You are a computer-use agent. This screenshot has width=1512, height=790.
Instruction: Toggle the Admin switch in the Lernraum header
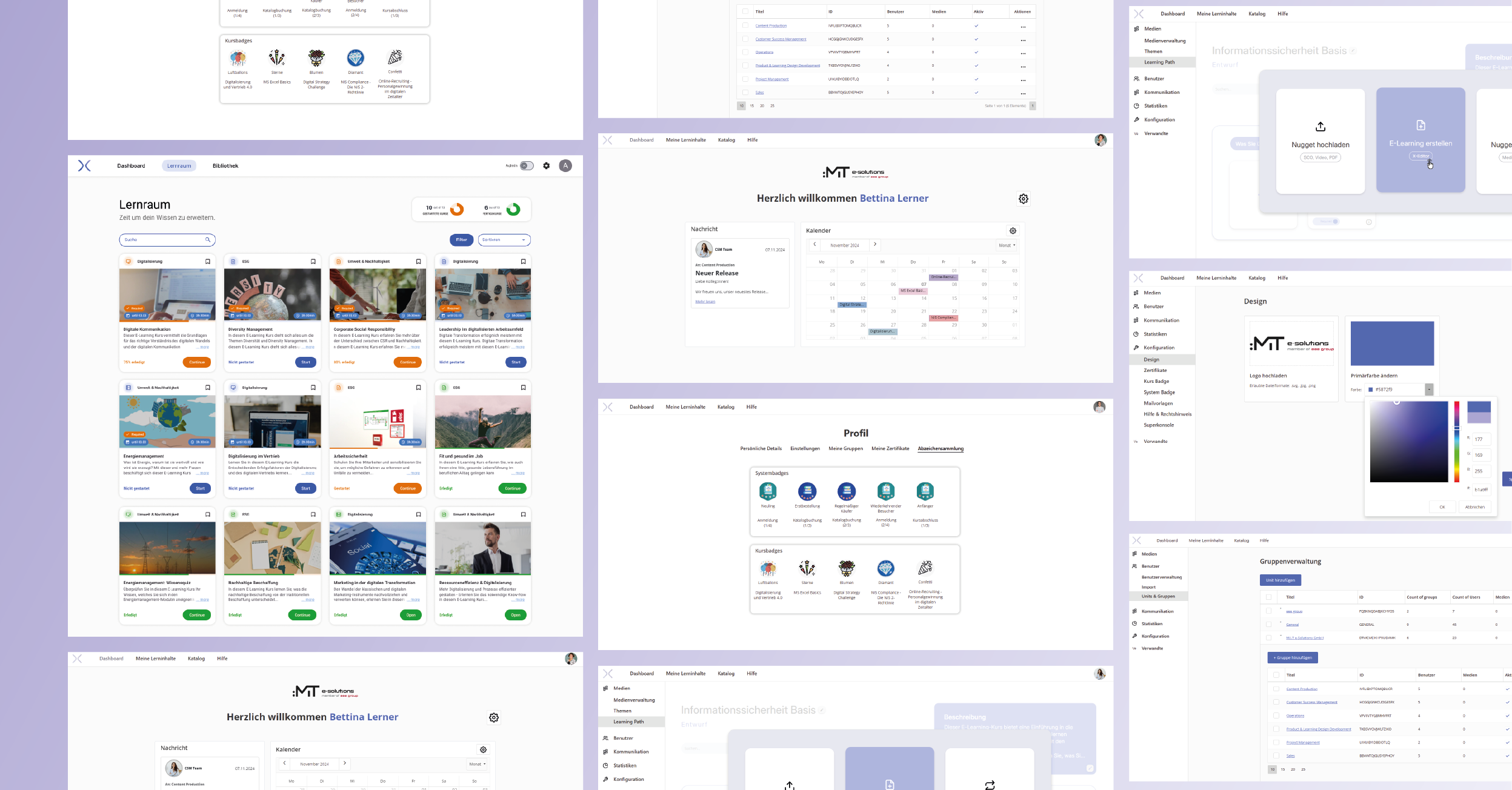[x=526, y=165]
